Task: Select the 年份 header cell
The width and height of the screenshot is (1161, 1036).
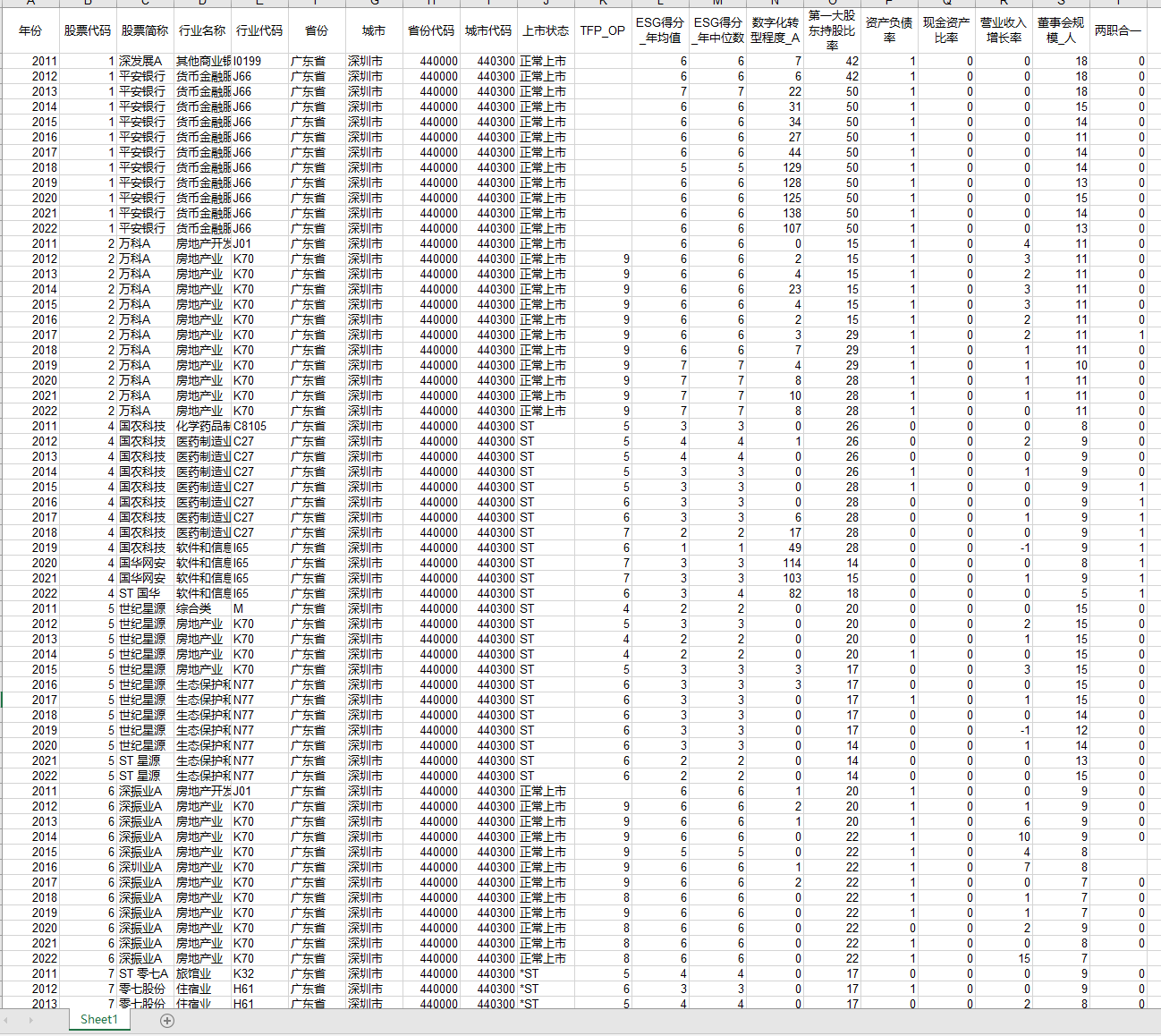Action: [30, 30]
